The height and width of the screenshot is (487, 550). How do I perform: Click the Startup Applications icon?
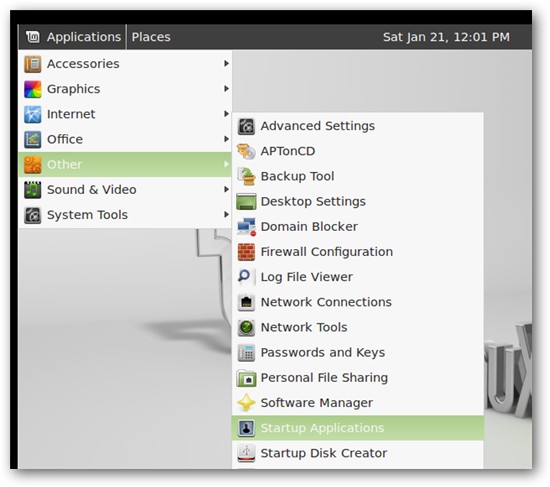(x=246, y=428)
